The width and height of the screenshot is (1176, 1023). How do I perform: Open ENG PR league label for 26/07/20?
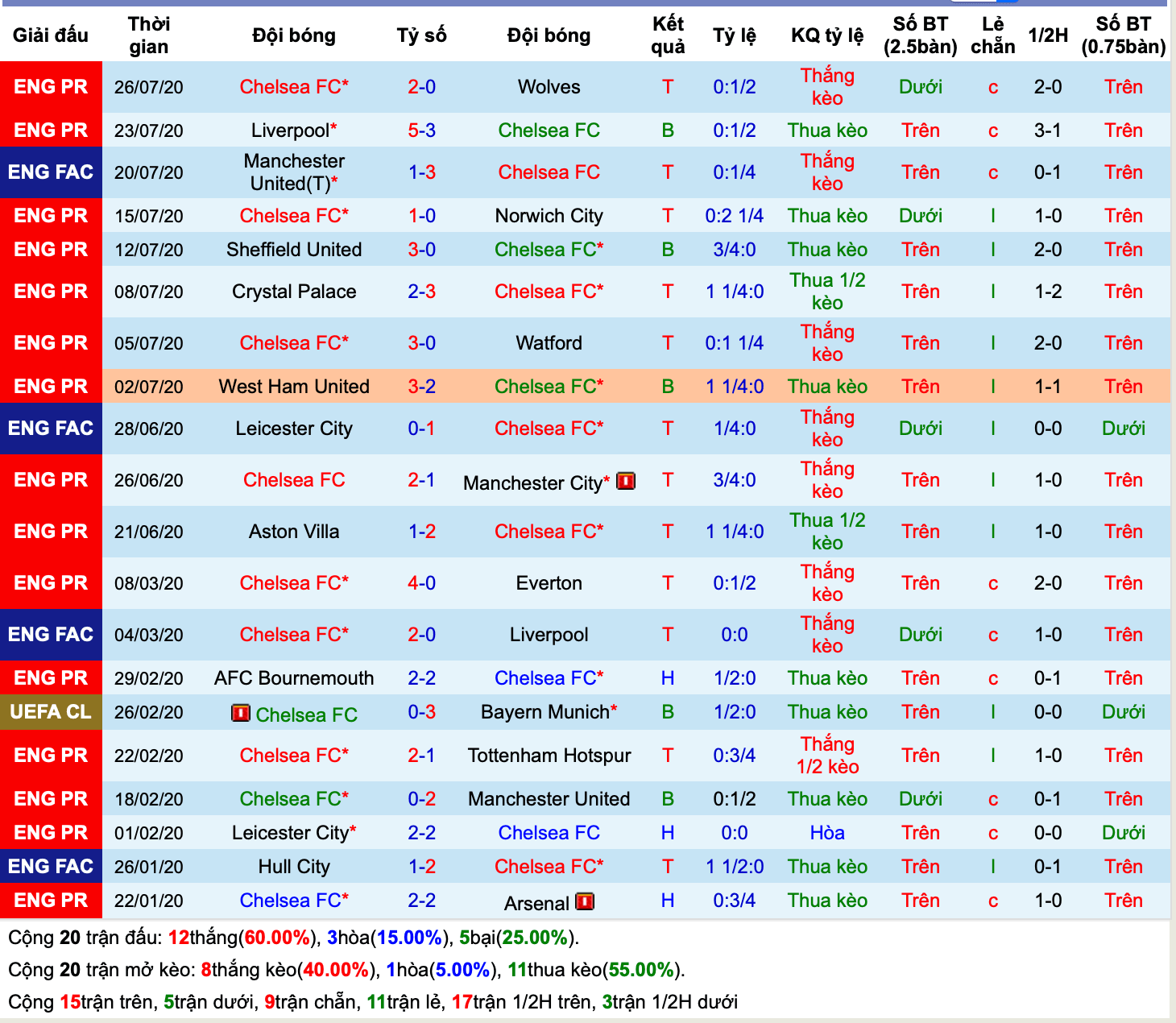click(x=51, y=87)
